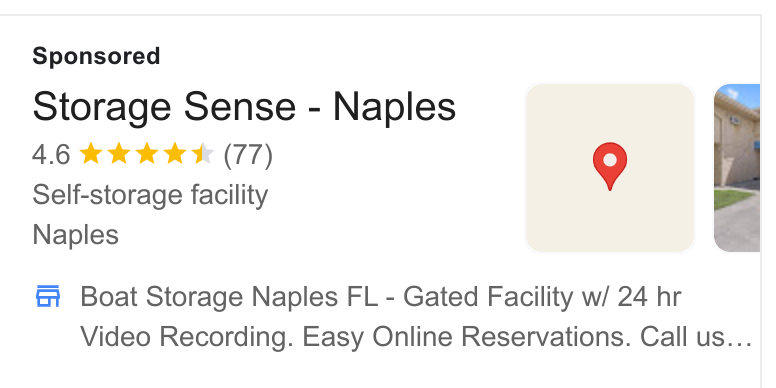
Task: Click the blue storefront icon
Action: coord(48,296)
